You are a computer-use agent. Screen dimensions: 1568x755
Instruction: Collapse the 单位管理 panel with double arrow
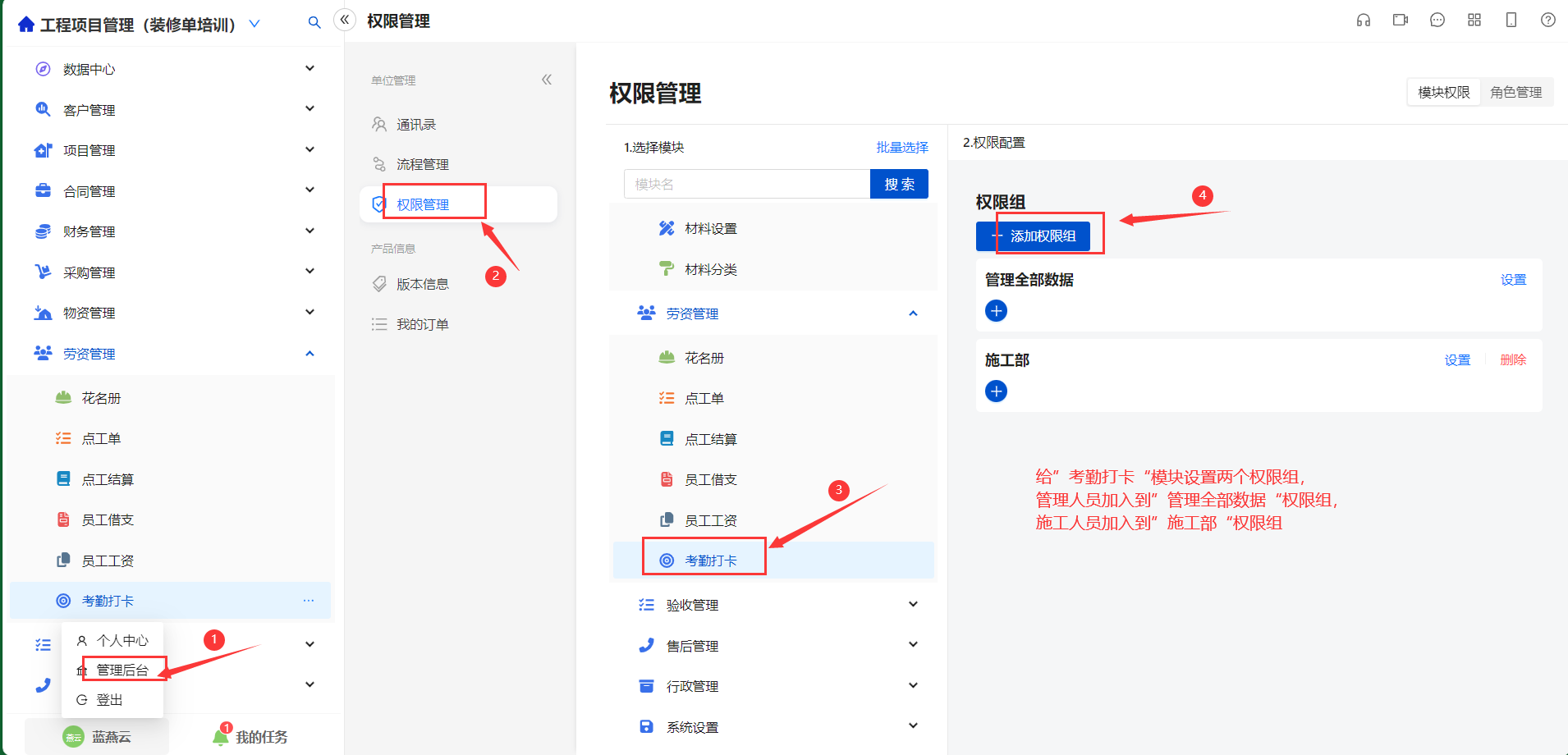pyautogui.click(x=547, y=80)
